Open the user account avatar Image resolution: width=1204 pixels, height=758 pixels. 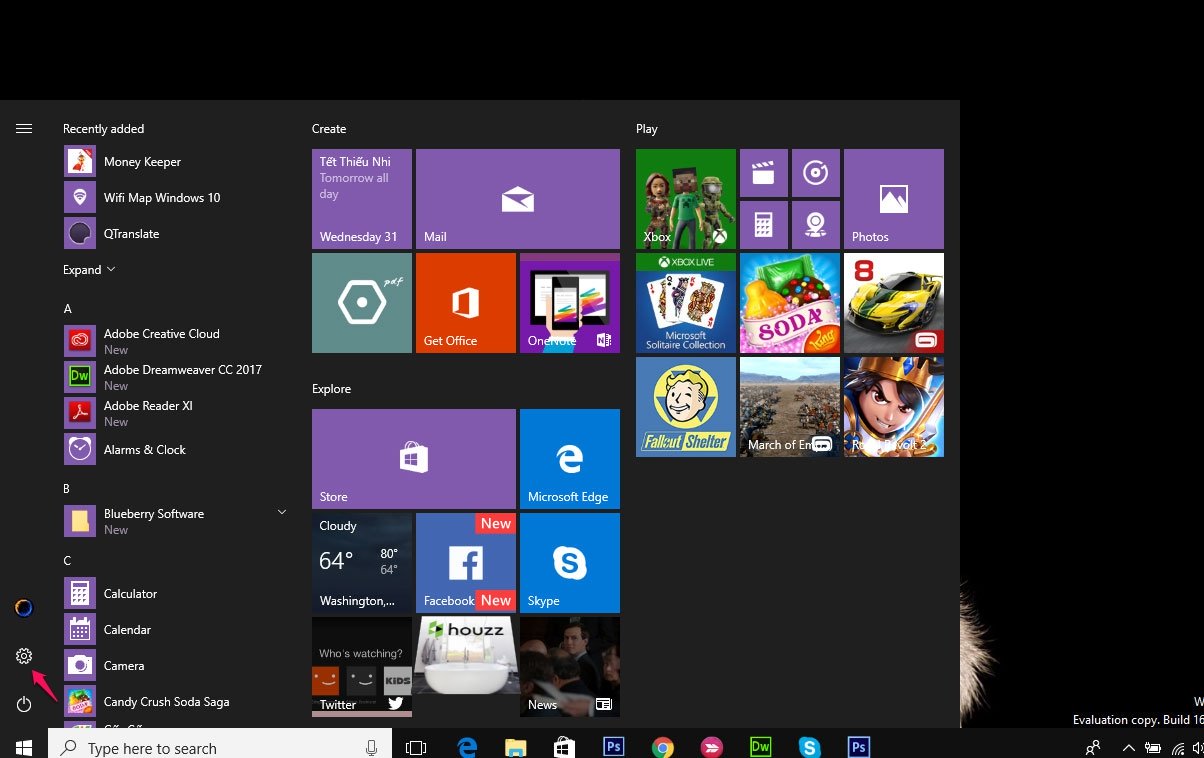tap(24, 608)
